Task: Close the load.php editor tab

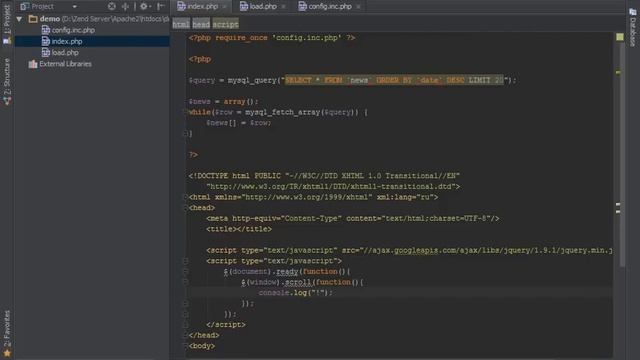Action: tap(283, 7)
